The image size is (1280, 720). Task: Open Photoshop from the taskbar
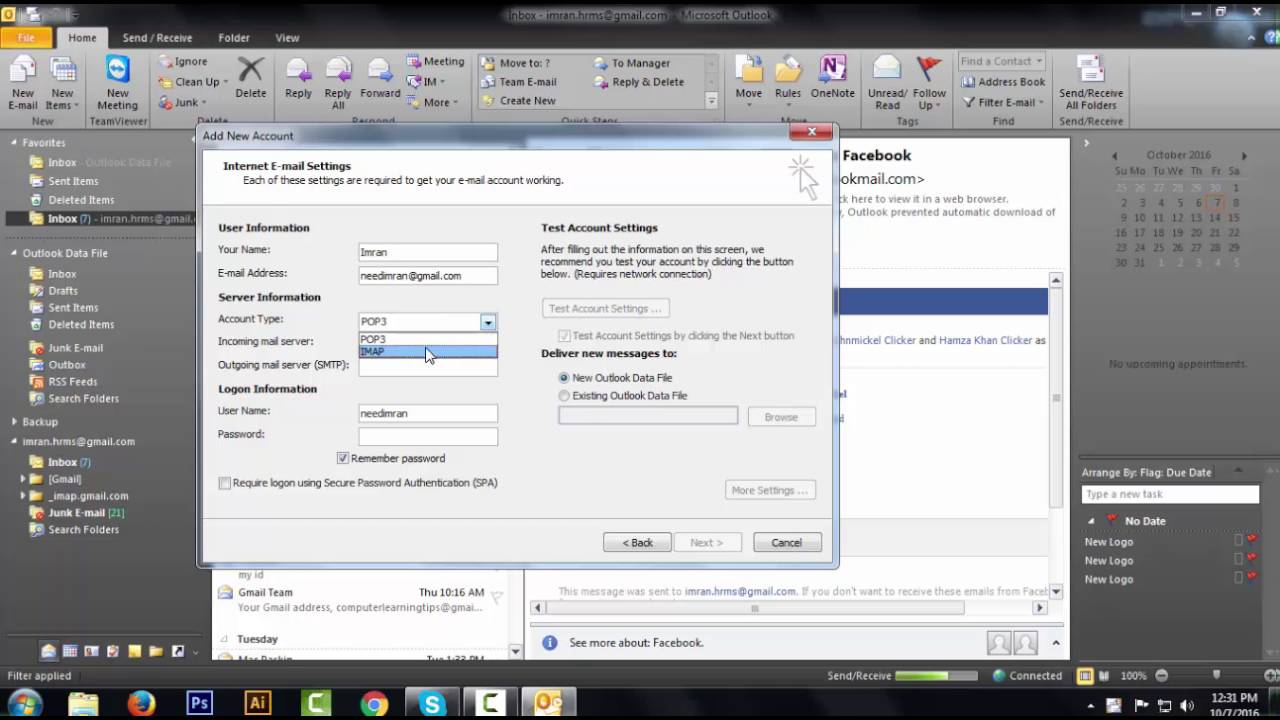(x=200, y=703)
